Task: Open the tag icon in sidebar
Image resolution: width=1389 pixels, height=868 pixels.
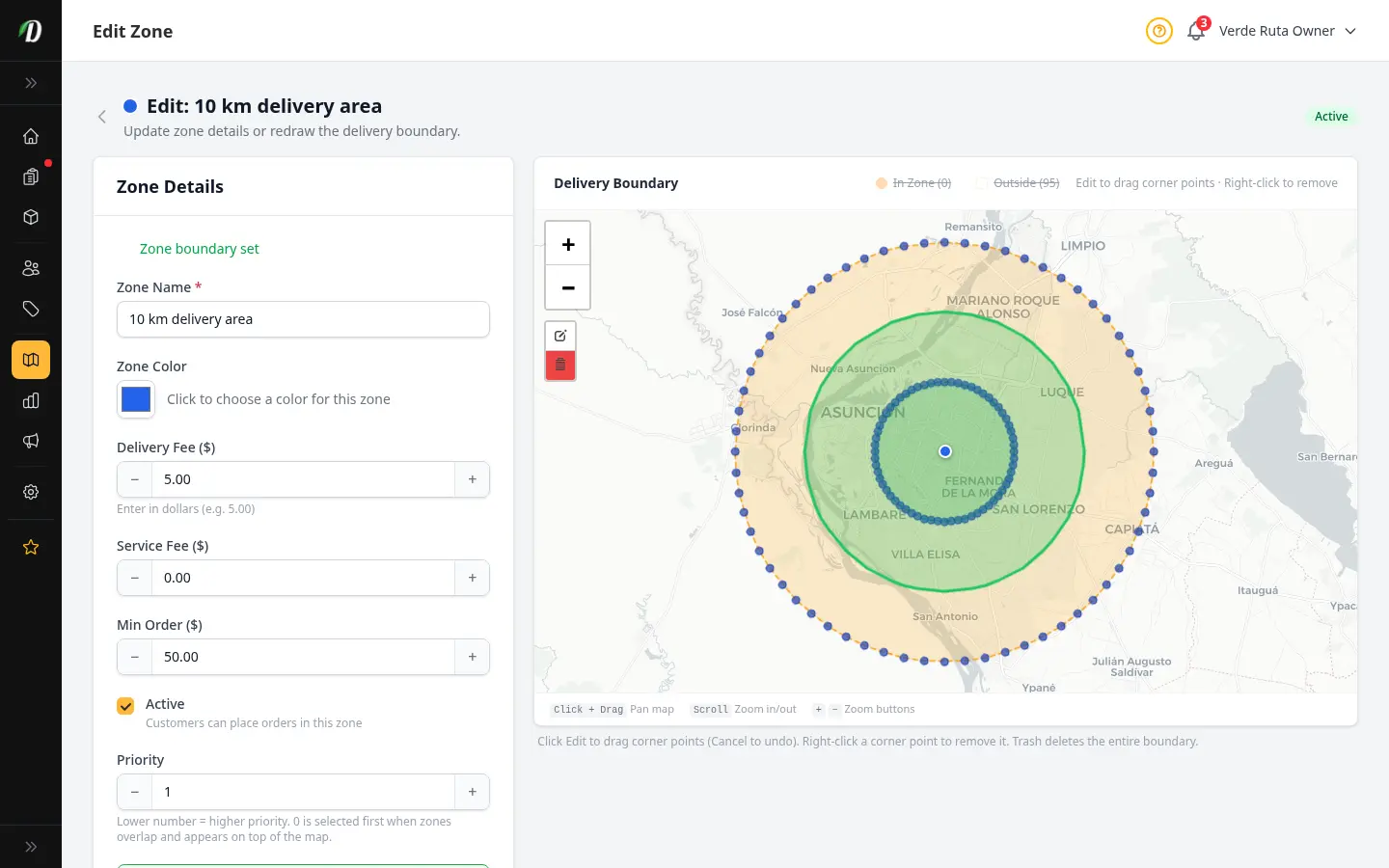Action: pyautogui.click(x=31, y=309)
